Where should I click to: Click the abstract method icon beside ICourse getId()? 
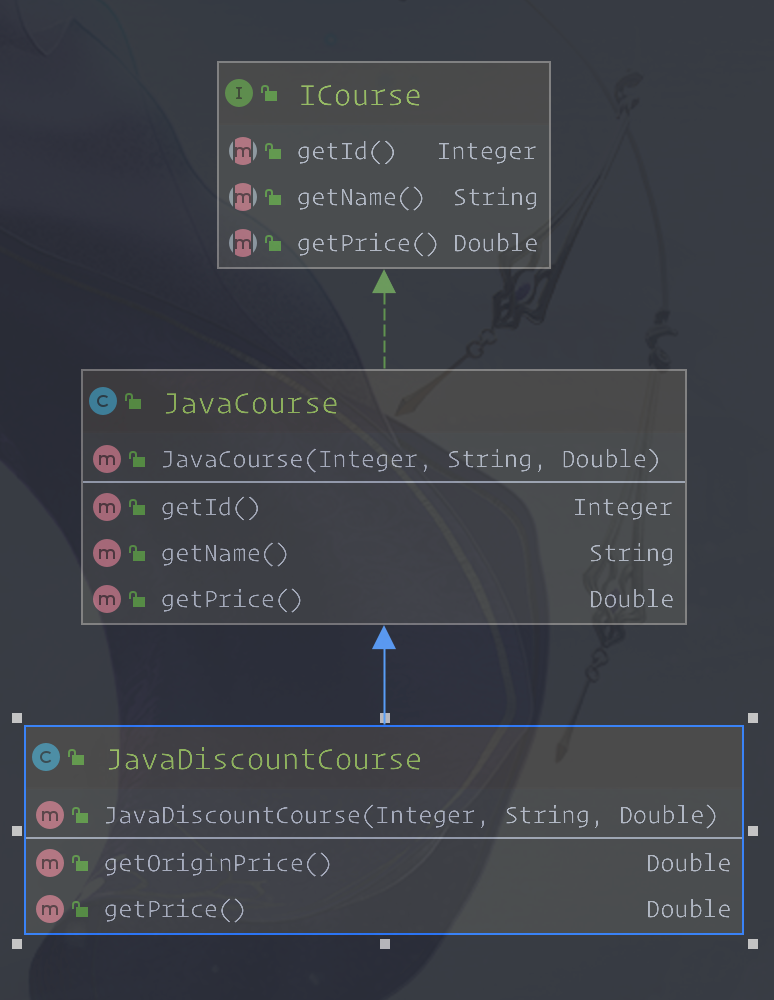[242, 152]
